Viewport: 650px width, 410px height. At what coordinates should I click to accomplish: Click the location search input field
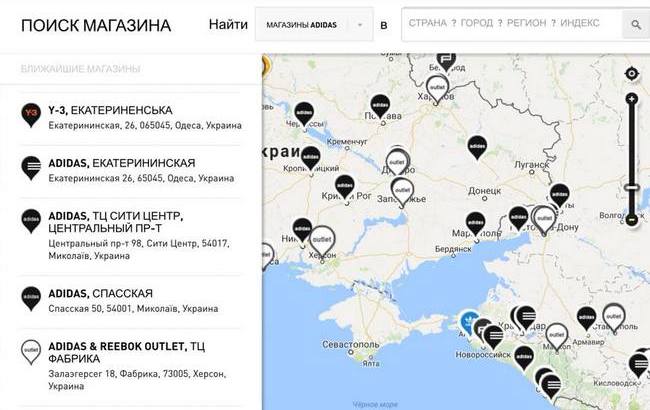512,23
